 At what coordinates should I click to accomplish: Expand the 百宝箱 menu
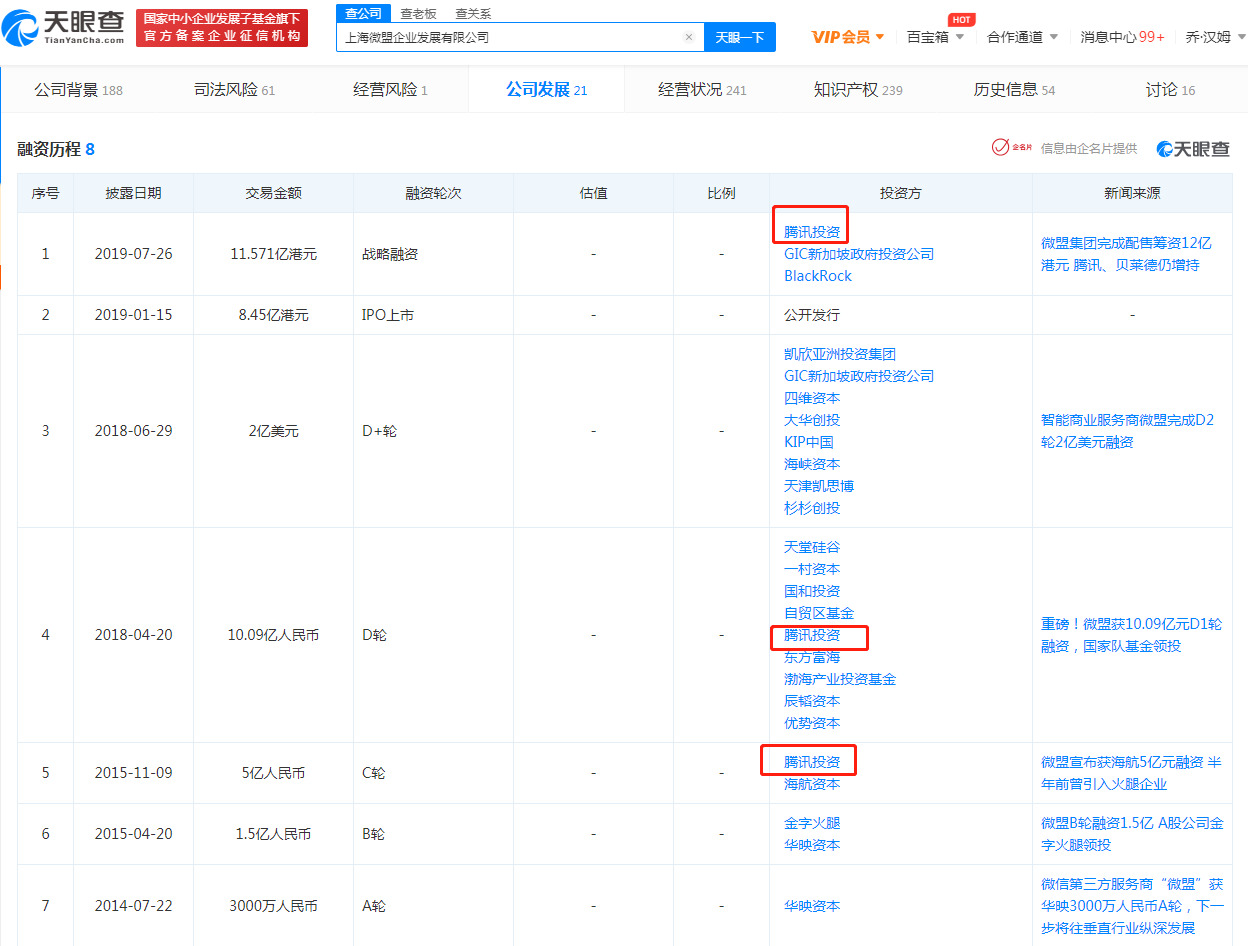coord(935,37)
